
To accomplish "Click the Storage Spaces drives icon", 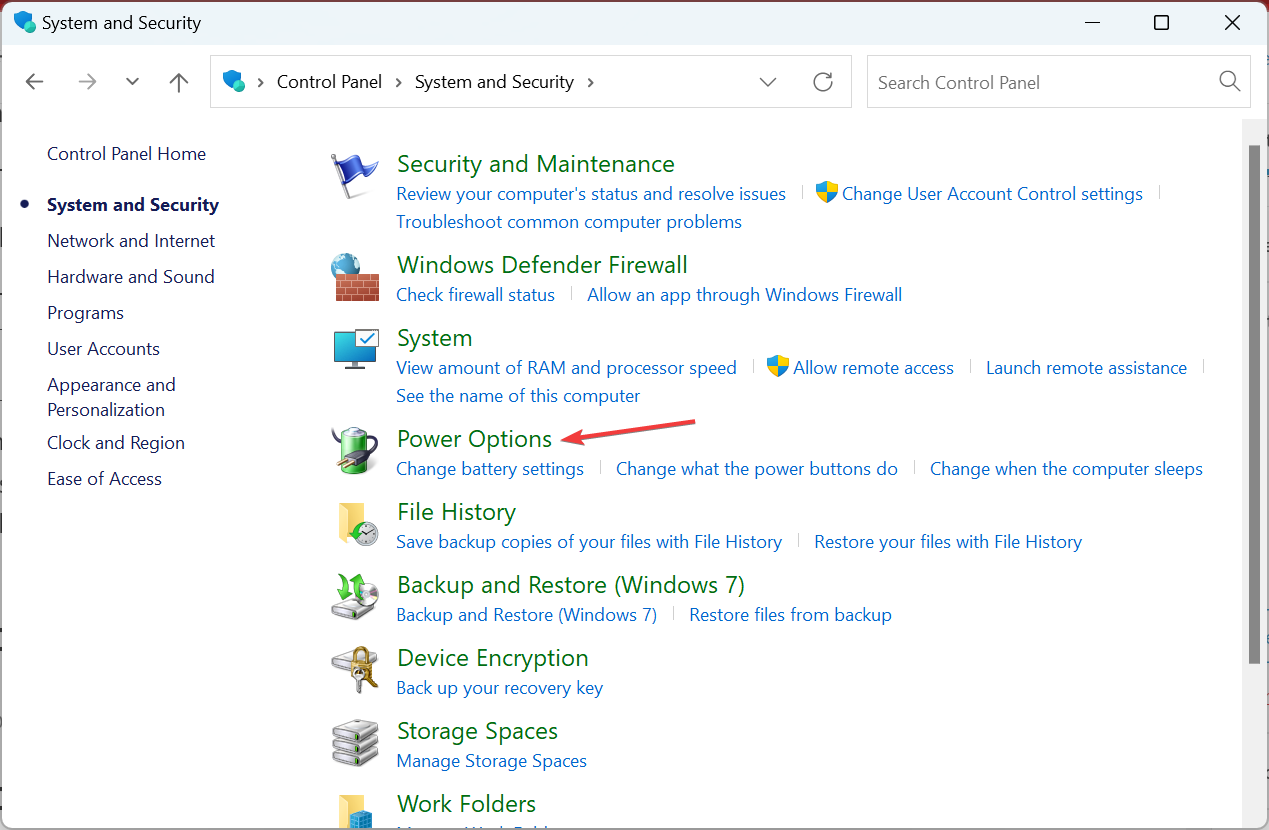I will 355,743.
